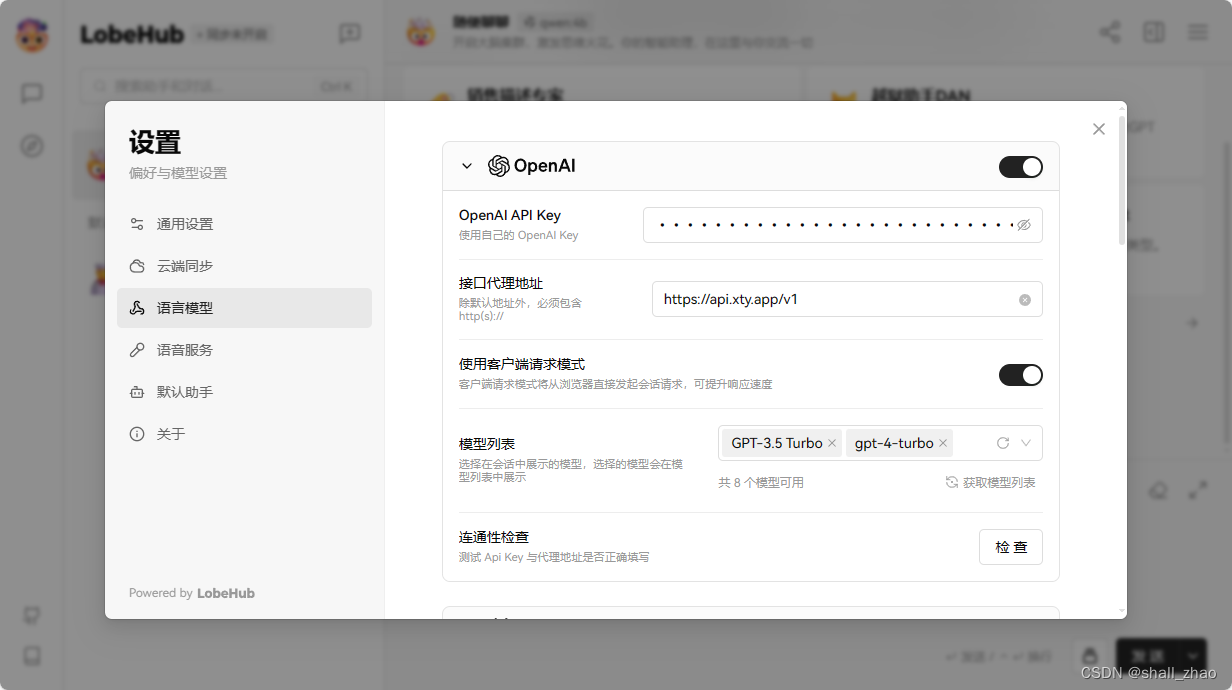The width and height of the screenshot is (1232, 690).
Task: Click the 模型列表 label
Action: [487, 444]
